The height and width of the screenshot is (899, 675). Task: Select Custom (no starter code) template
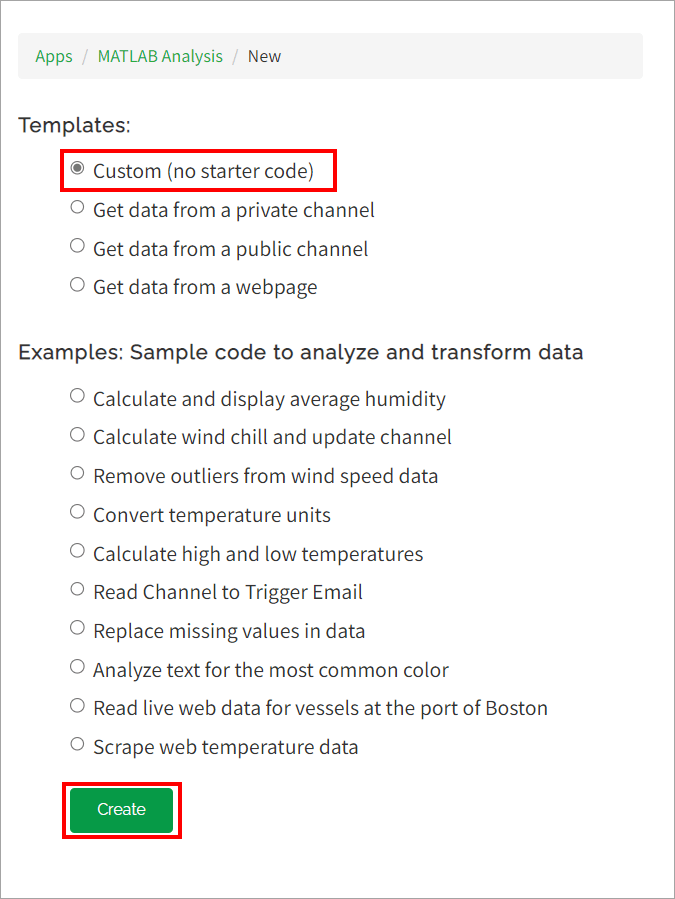point(78,170)
